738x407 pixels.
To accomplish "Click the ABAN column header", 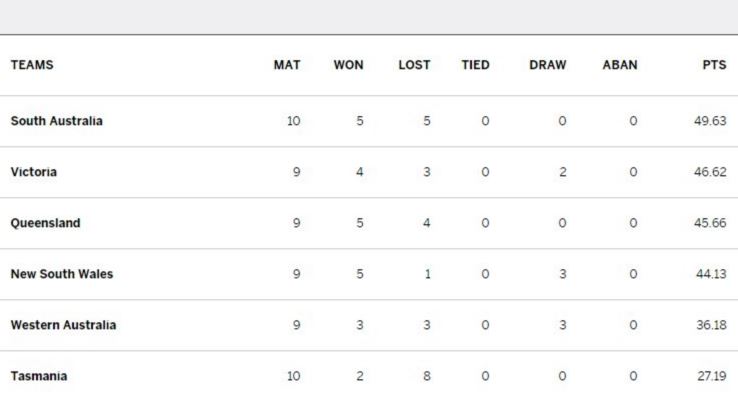I will tap(620, 65).
